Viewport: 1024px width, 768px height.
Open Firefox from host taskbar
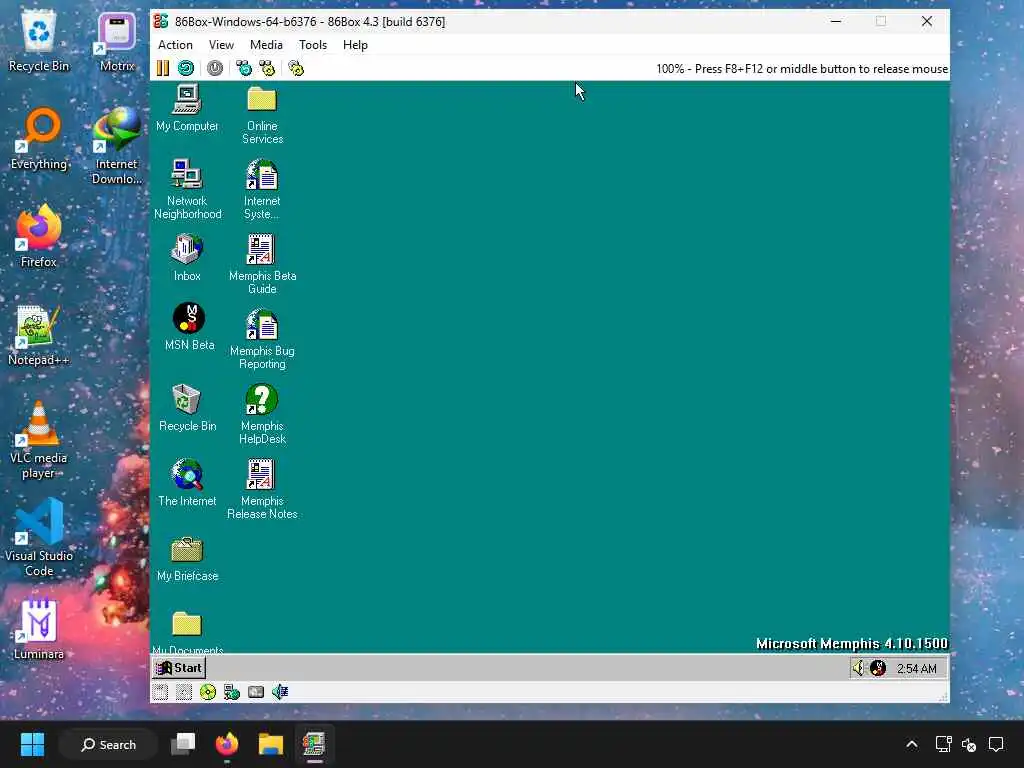pos(227,744)
